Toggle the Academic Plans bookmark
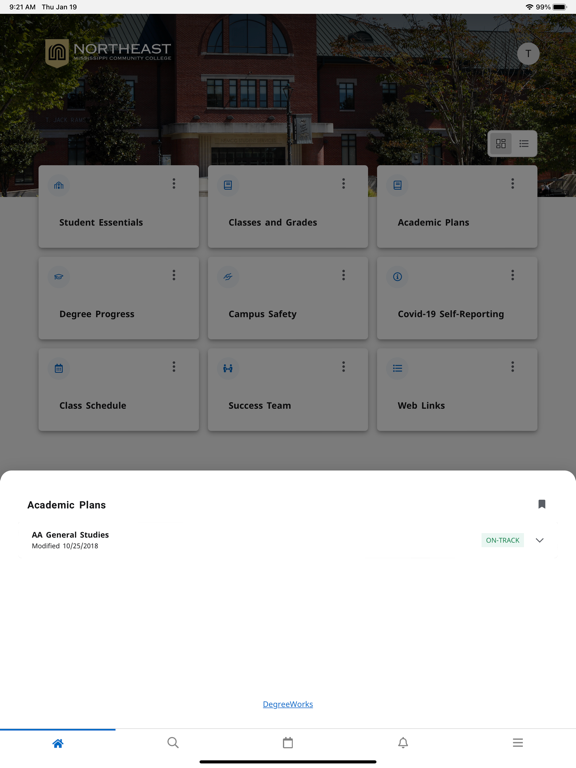 pyautogui.click(x=542, y=504)
